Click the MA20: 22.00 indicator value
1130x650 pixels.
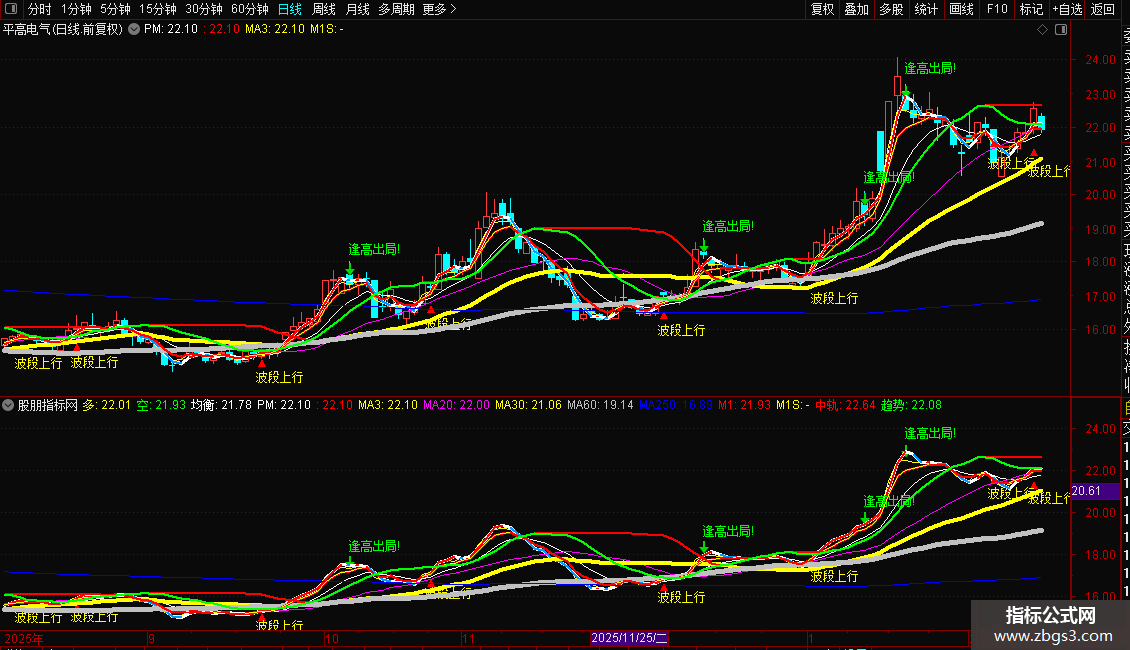coord(456,405)
